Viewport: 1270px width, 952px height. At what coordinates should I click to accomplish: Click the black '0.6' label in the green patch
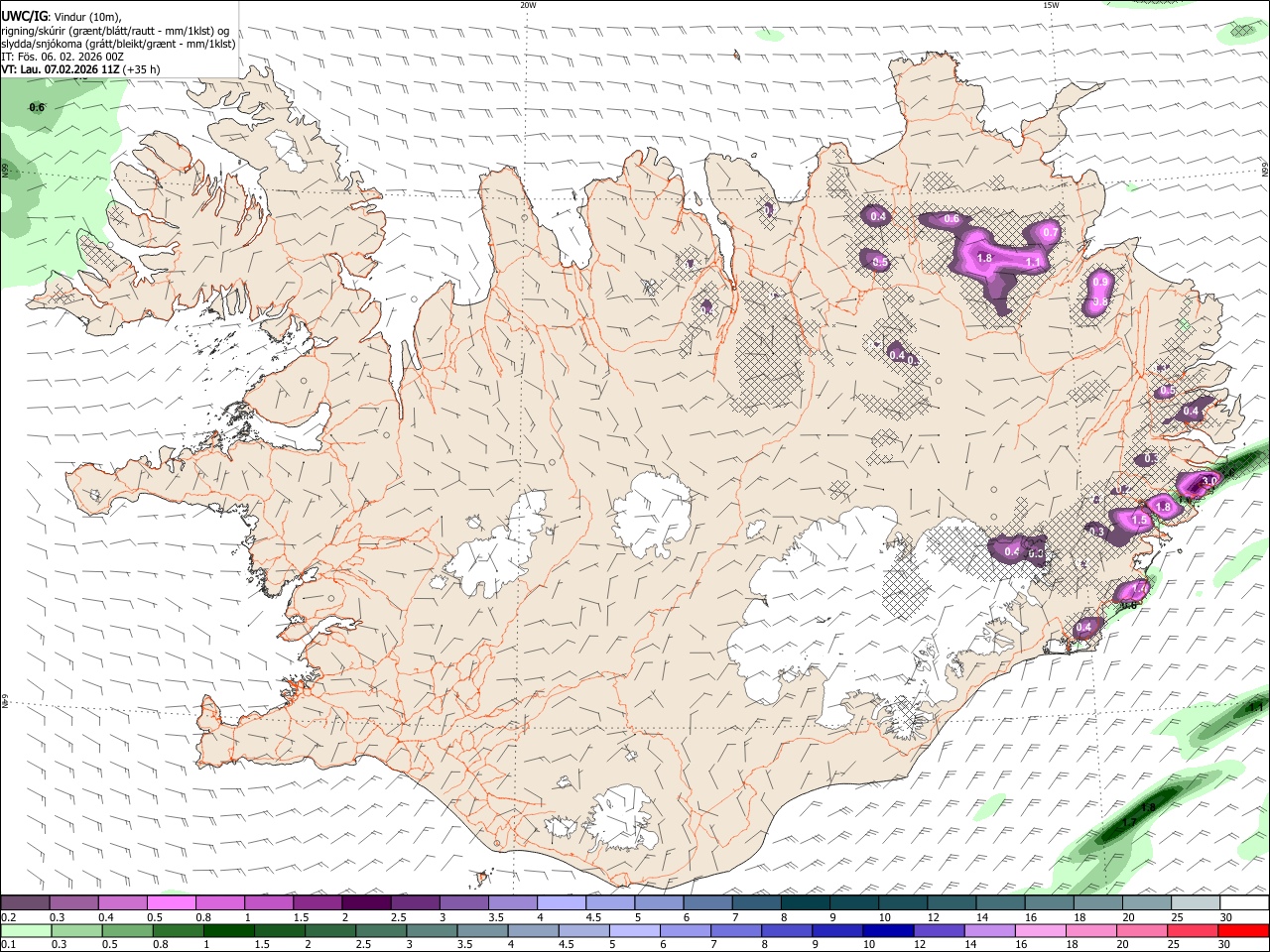click(x=37, y=107)
